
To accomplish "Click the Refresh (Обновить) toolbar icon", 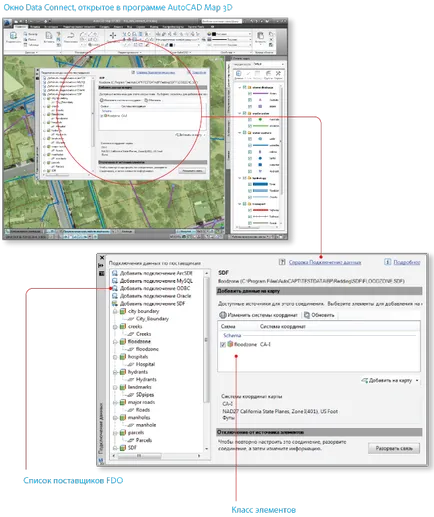I will point(307,315).
